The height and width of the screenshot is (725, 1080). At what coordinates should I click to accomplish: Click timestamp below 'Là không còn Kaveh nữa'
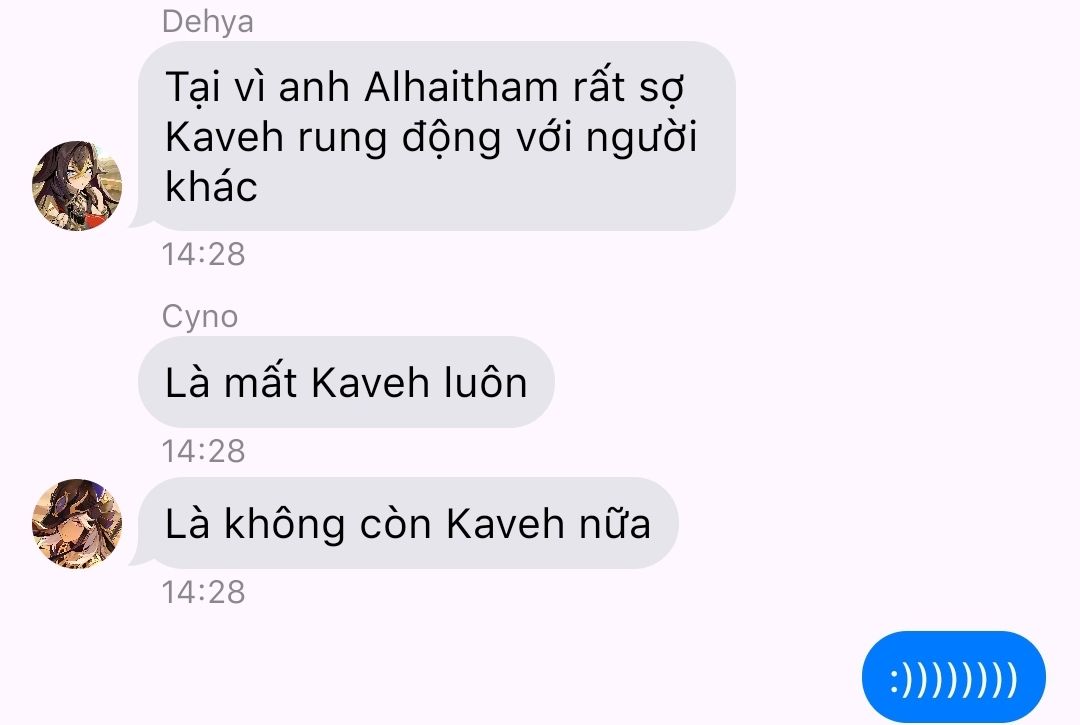[203, 592]
